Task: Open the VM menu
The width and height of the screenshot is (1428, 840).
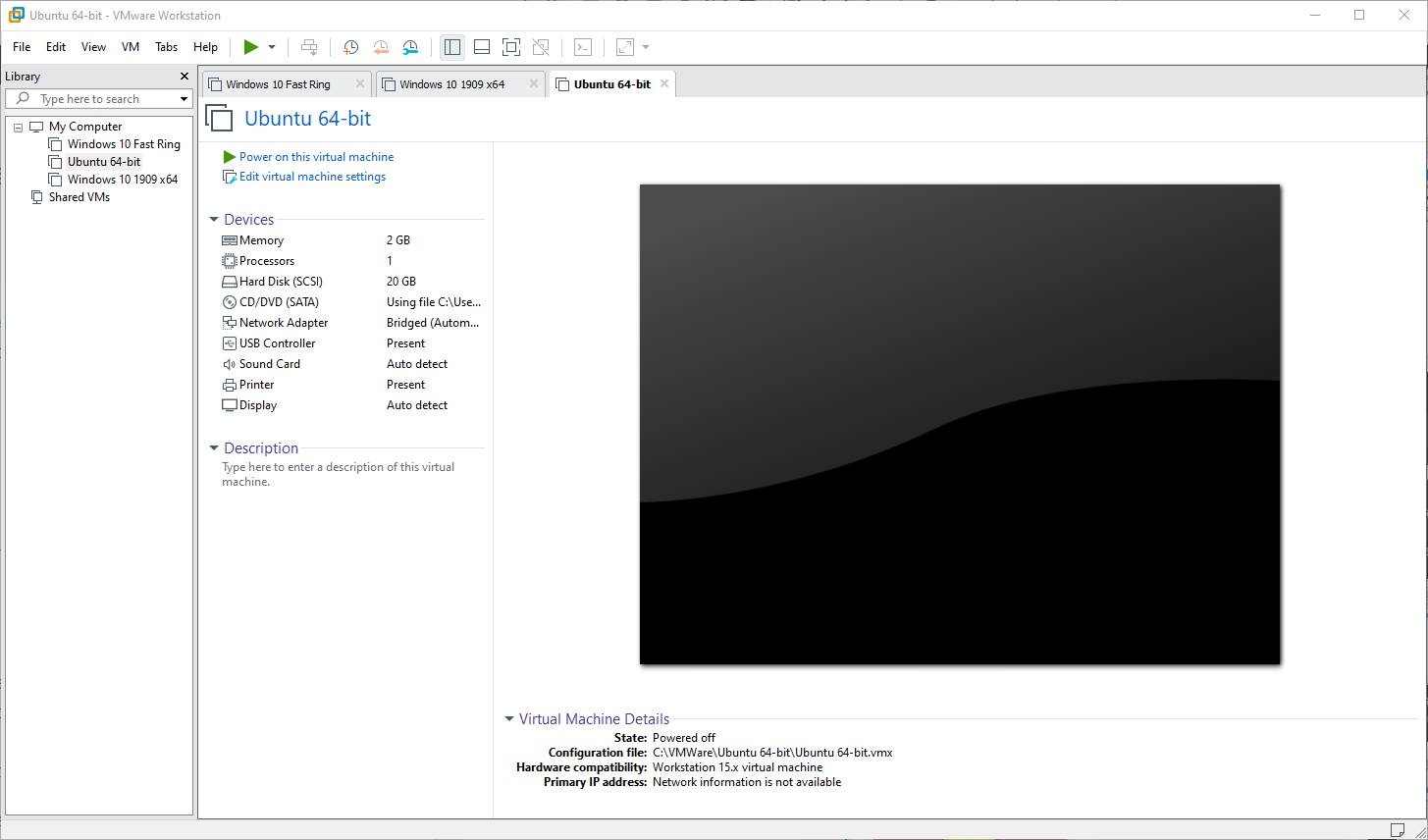Action: [130, 47]
